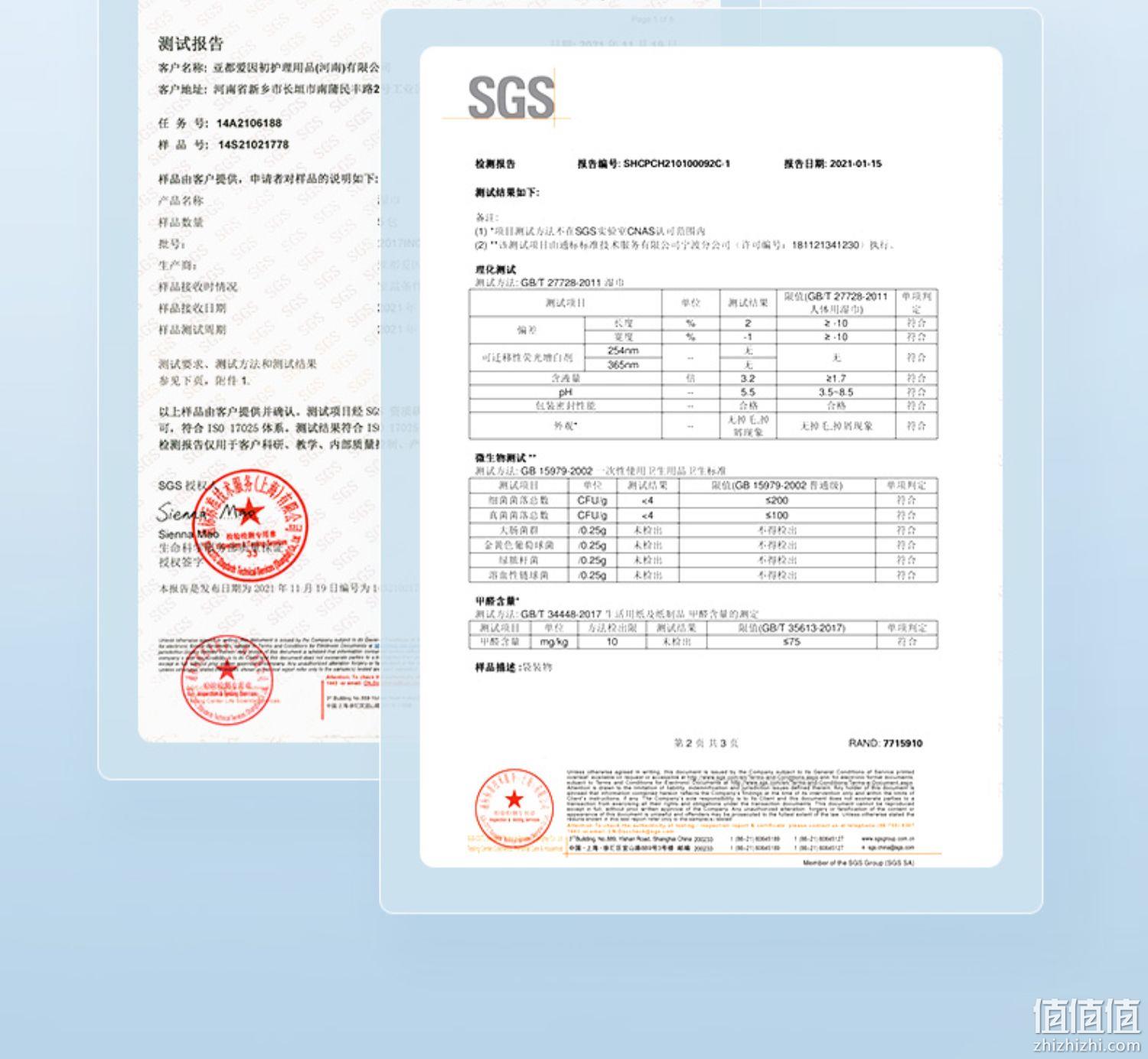Click the 大肠菌群 row label
Viewport: 1148px width, 1059px height.
coord(518,530)
